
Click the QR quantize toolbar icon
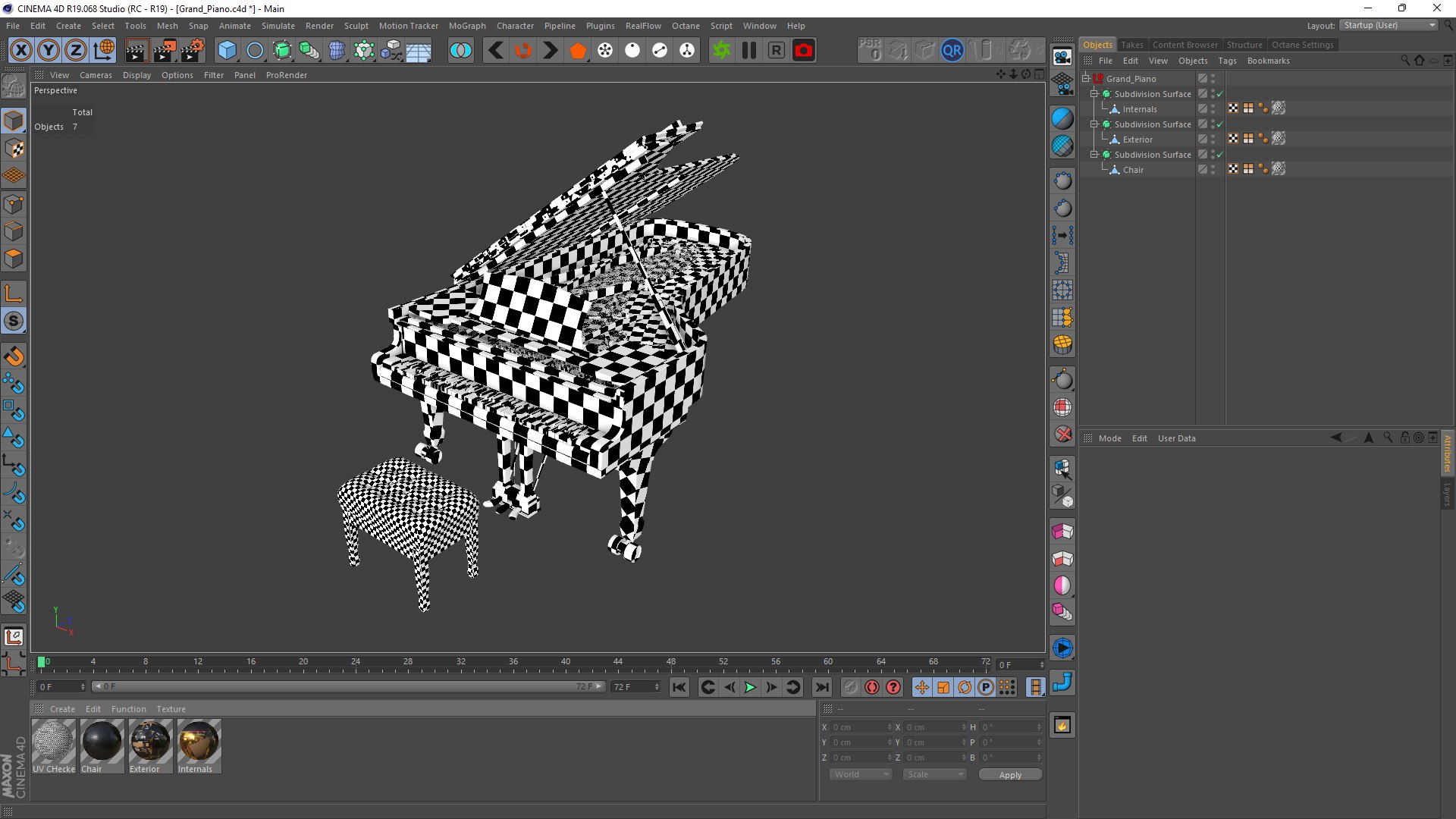click(x=952, y=51)
